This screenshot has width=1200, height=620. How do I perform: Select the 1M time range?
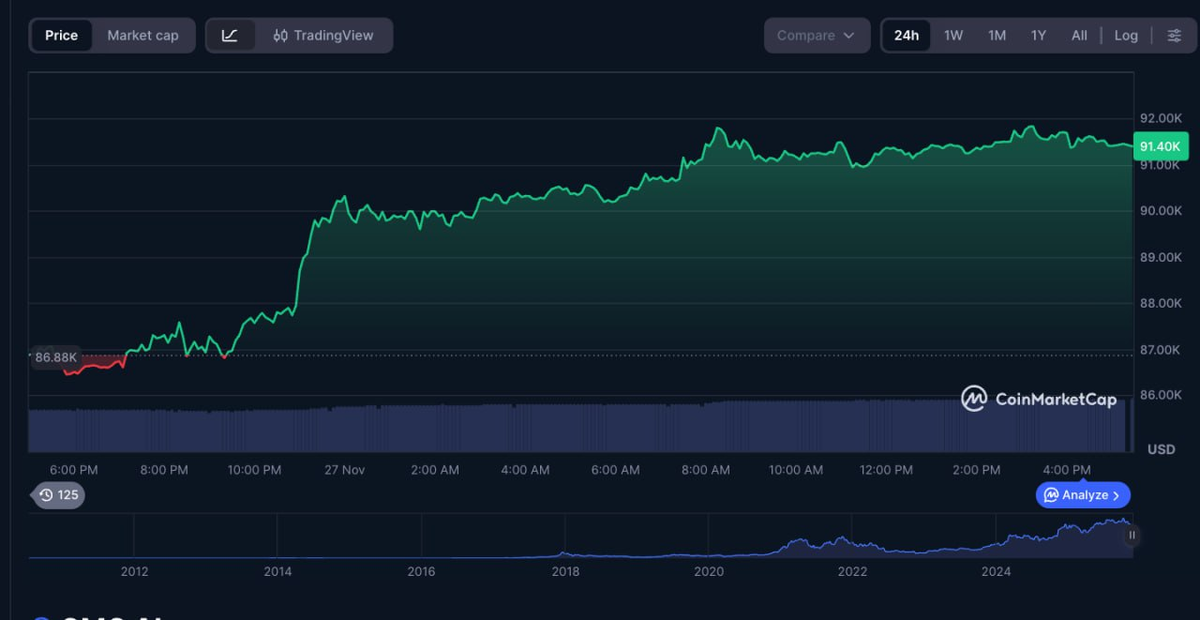[x=997, y=35]
